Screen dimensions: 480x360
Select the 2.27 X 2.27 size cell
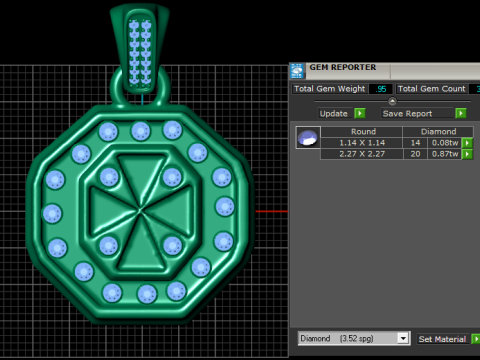point(362,154)
